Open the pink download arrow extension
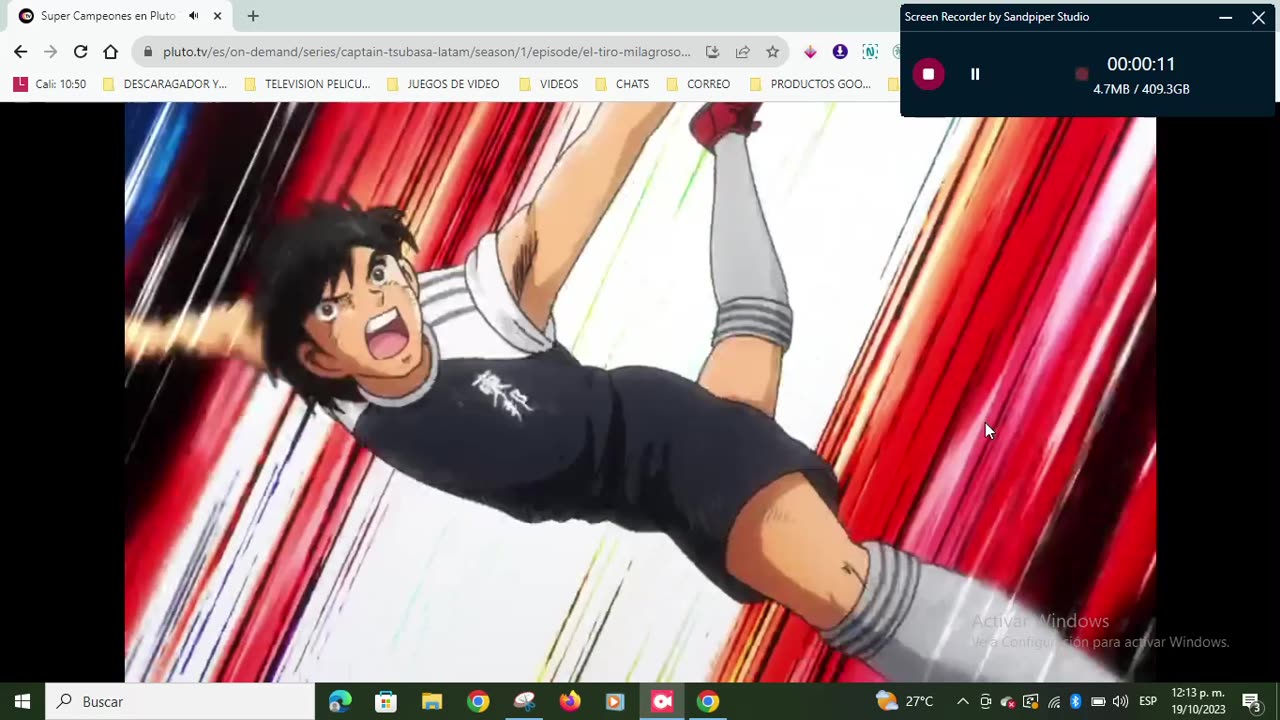1280x720 pixels. coord(810,52)
